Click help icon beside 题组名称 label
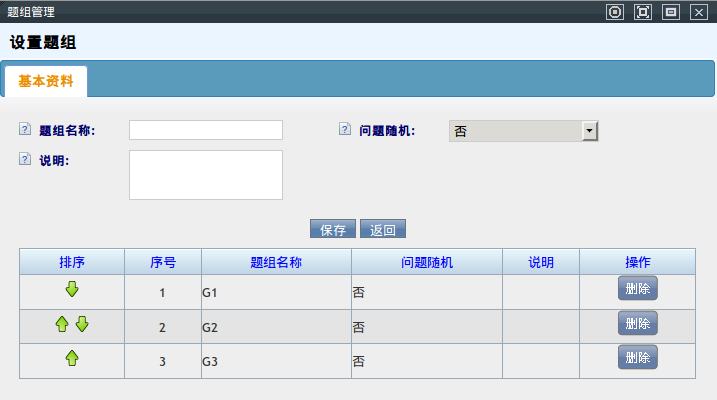 click(x=25, y=130)
